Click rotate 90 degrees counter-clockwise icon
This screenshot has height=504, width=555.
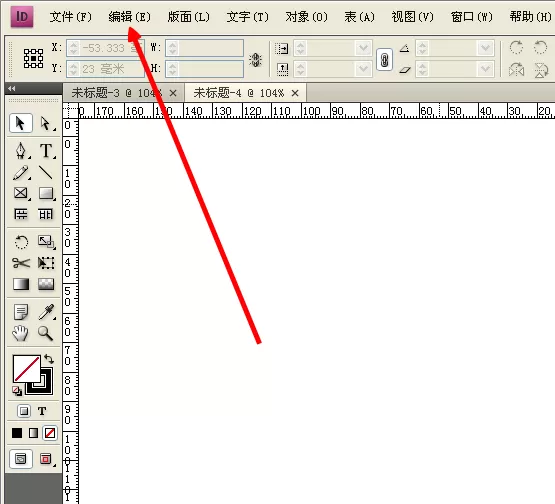click(x=540, y=47)
